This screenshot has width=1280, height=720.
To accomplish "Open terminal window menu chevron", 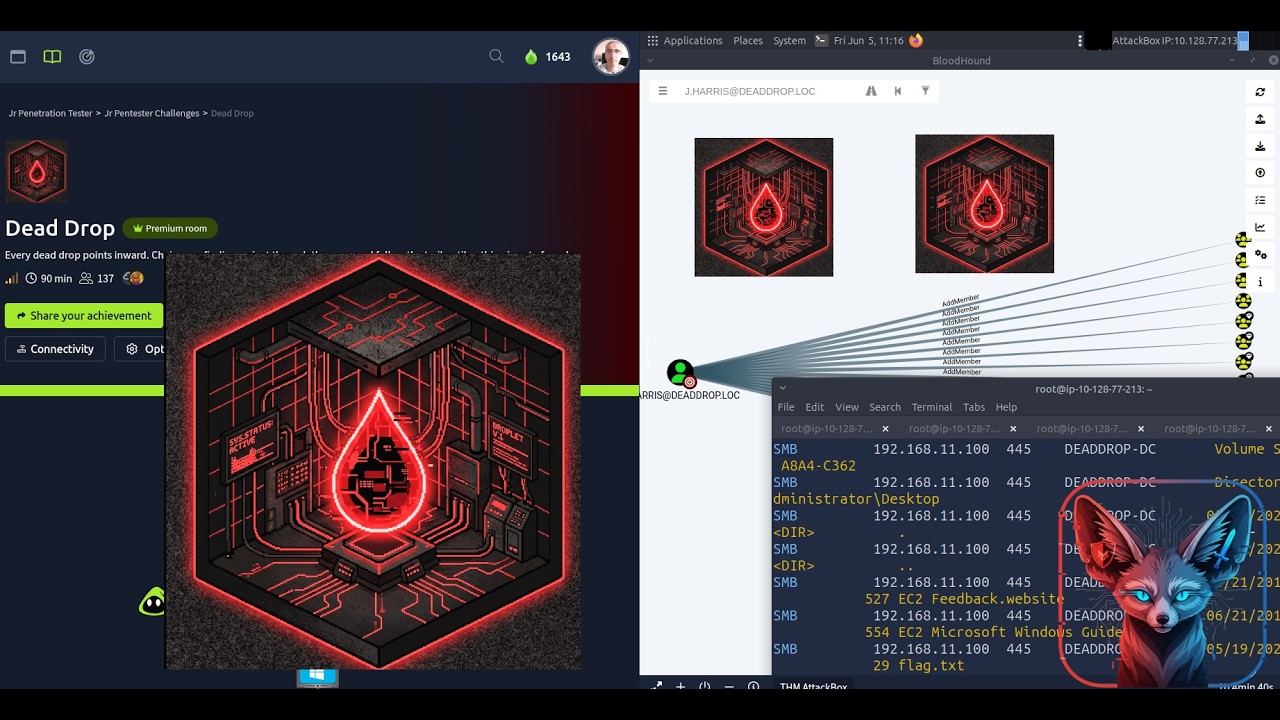I will pyautogui.click(x=783, y=389).
